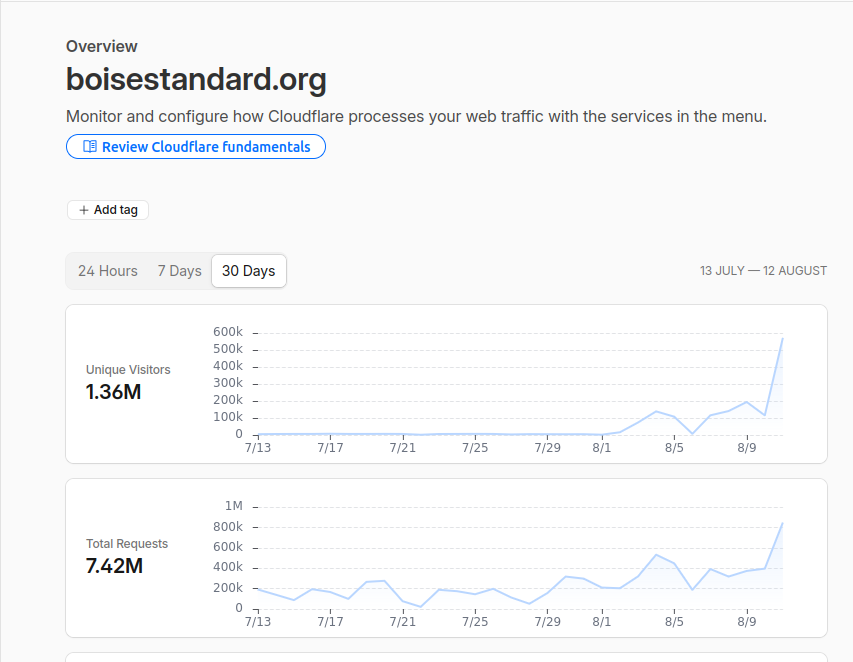Click the peak point of the Unique Visitors line
853x662 pixels.
tap(782, 338)
